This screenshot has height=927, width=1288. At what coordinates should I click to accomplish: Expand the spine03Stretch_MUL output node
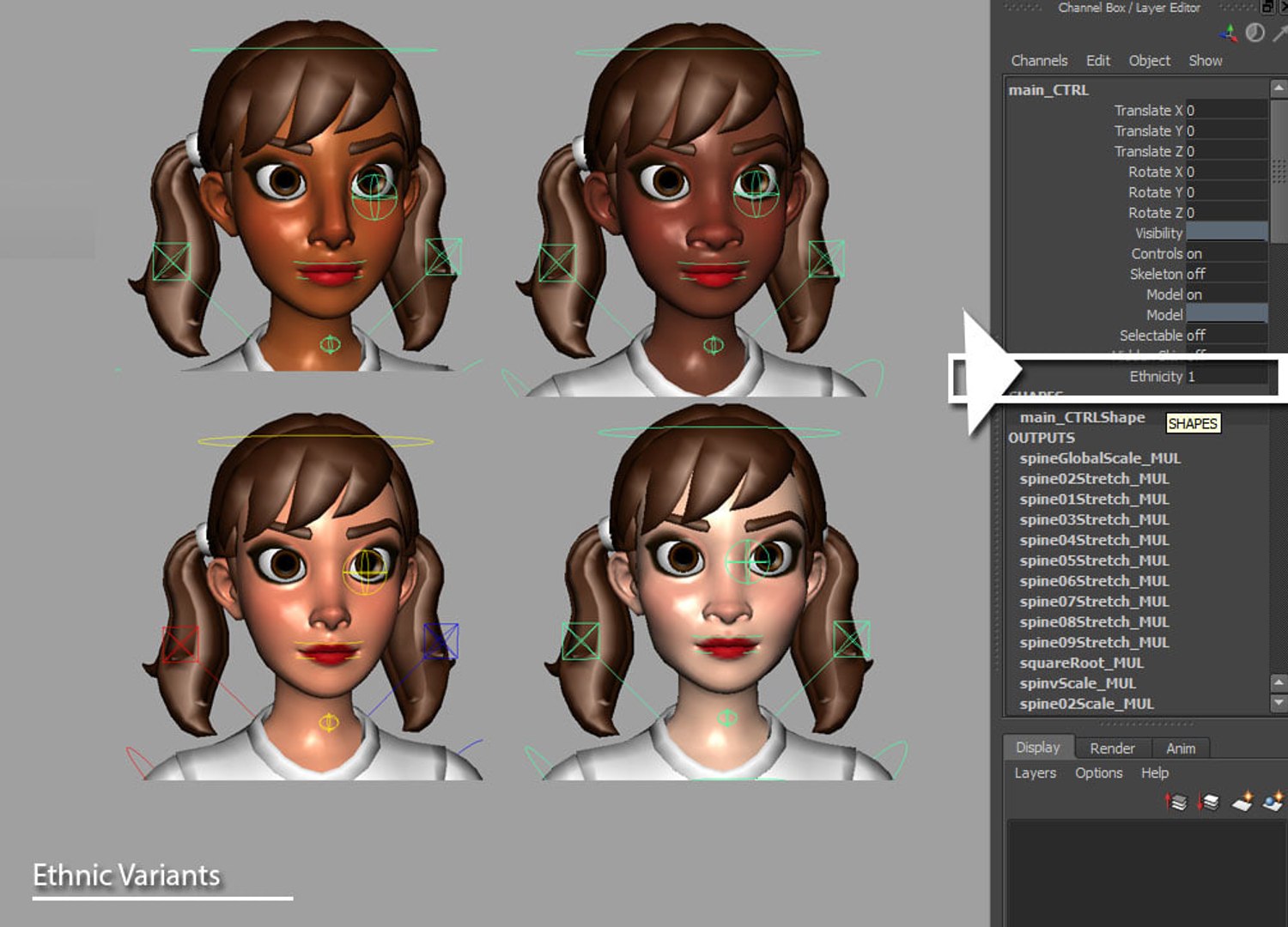pyautogui.click(x=1094, y=519)
